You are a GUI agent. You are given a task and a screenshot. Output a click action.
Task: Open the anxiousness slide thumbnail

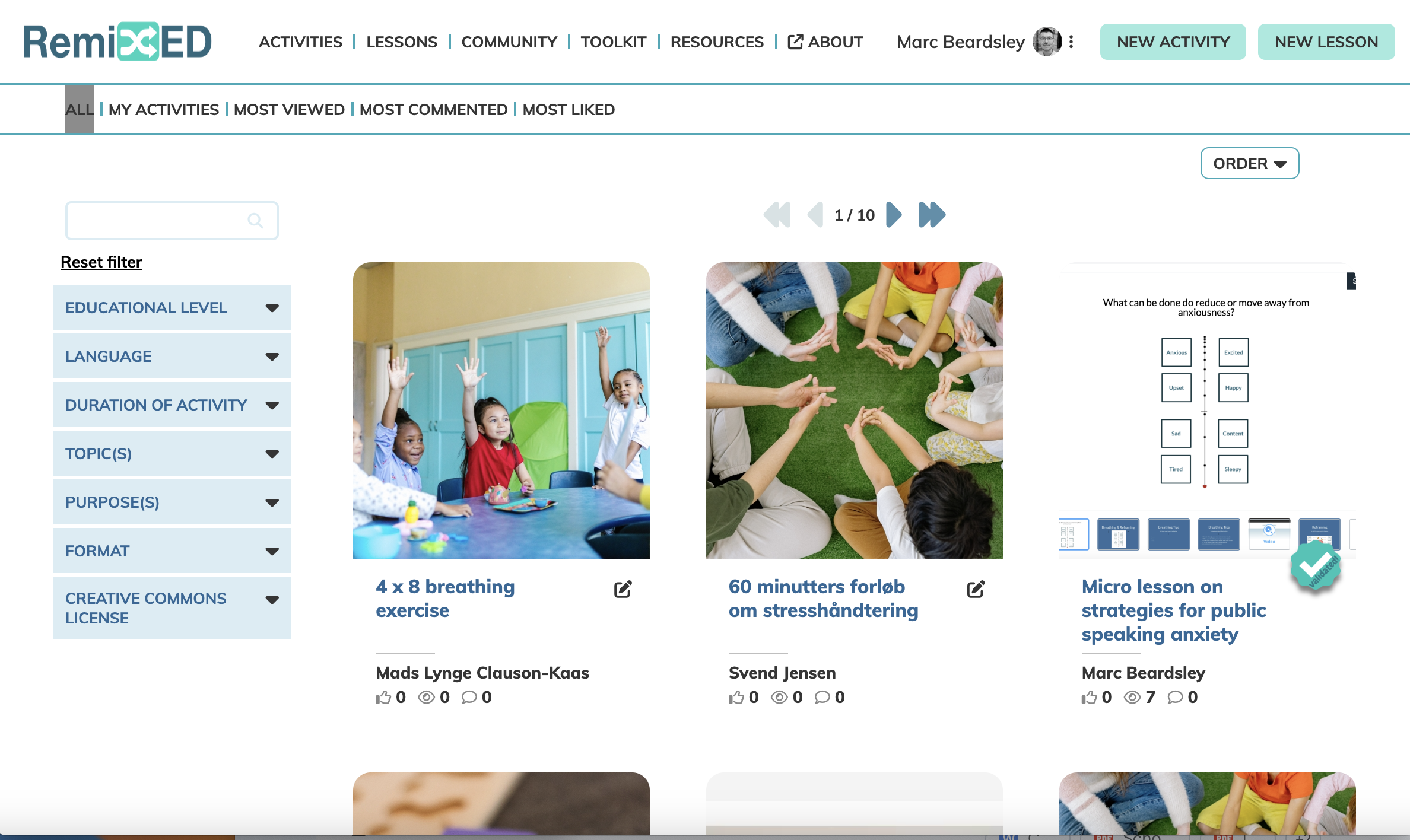(1208, 411)
